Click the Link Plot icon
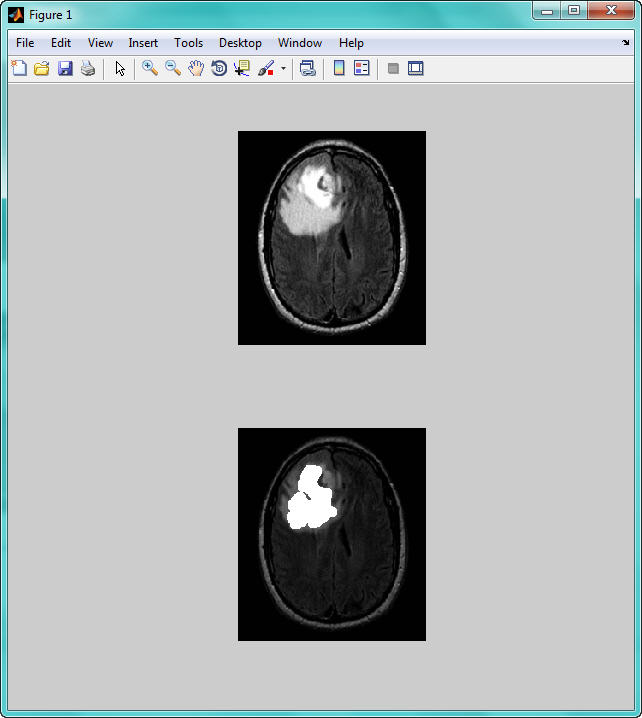 (x=308, y=68)
